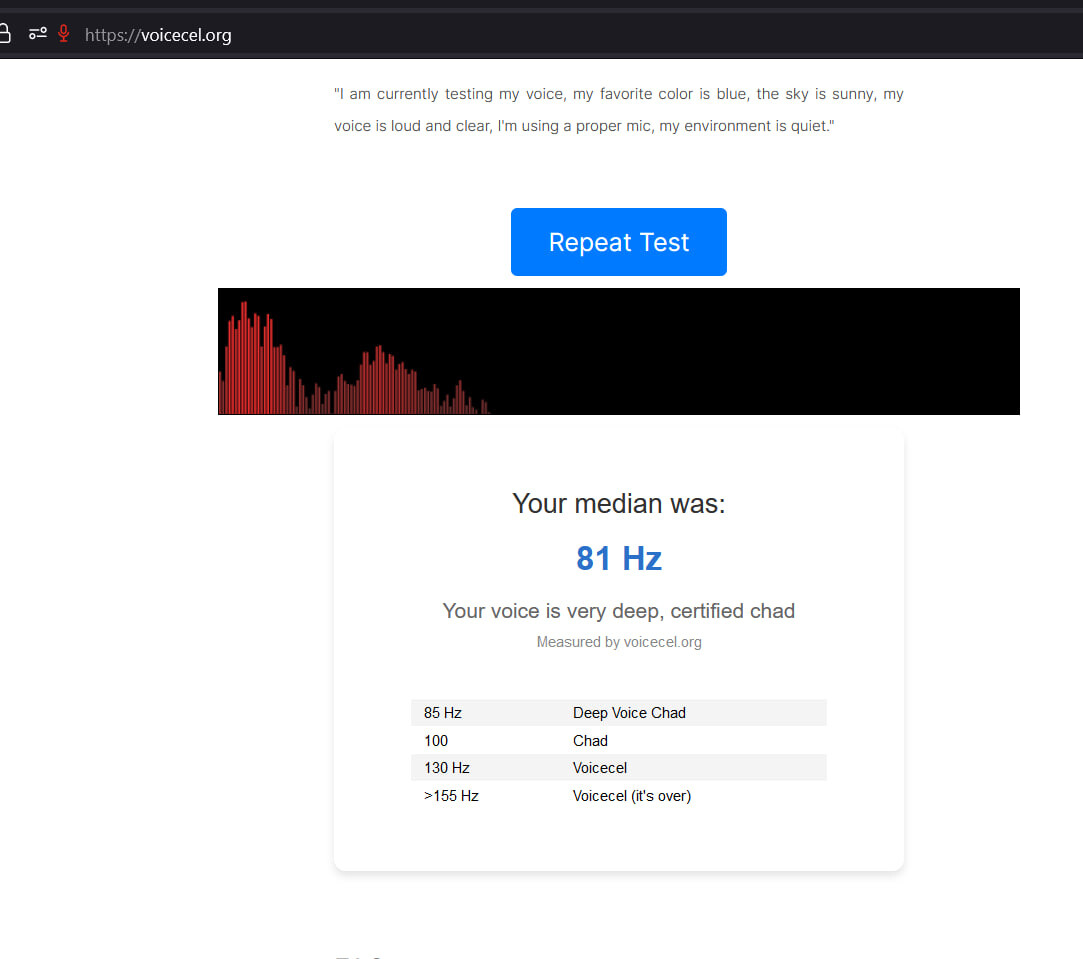
Task: Click the padlock icon beside the URL
Action: pos(5,34)
